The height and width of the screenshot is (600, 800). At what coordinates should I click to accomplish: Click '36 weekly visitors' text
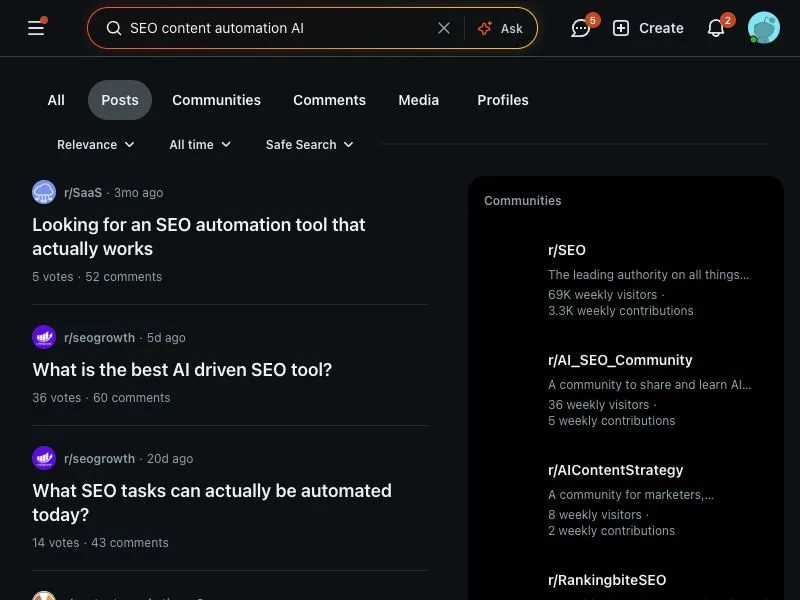click(598, 405)
